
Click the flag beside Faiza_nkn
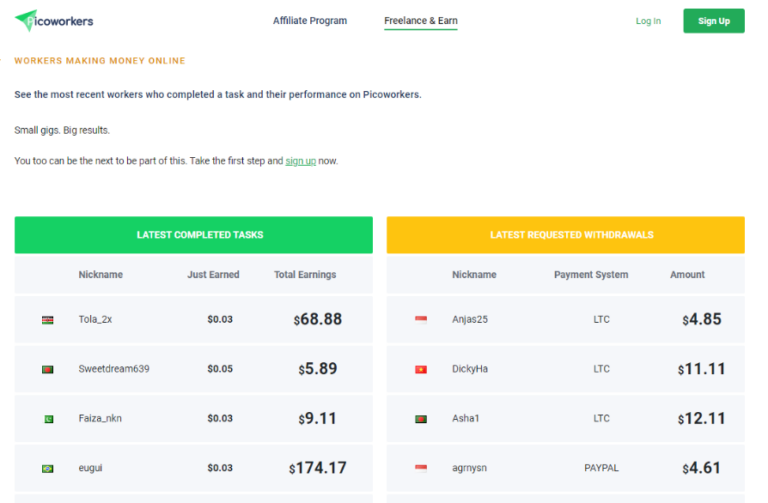(x=48, y=419)
